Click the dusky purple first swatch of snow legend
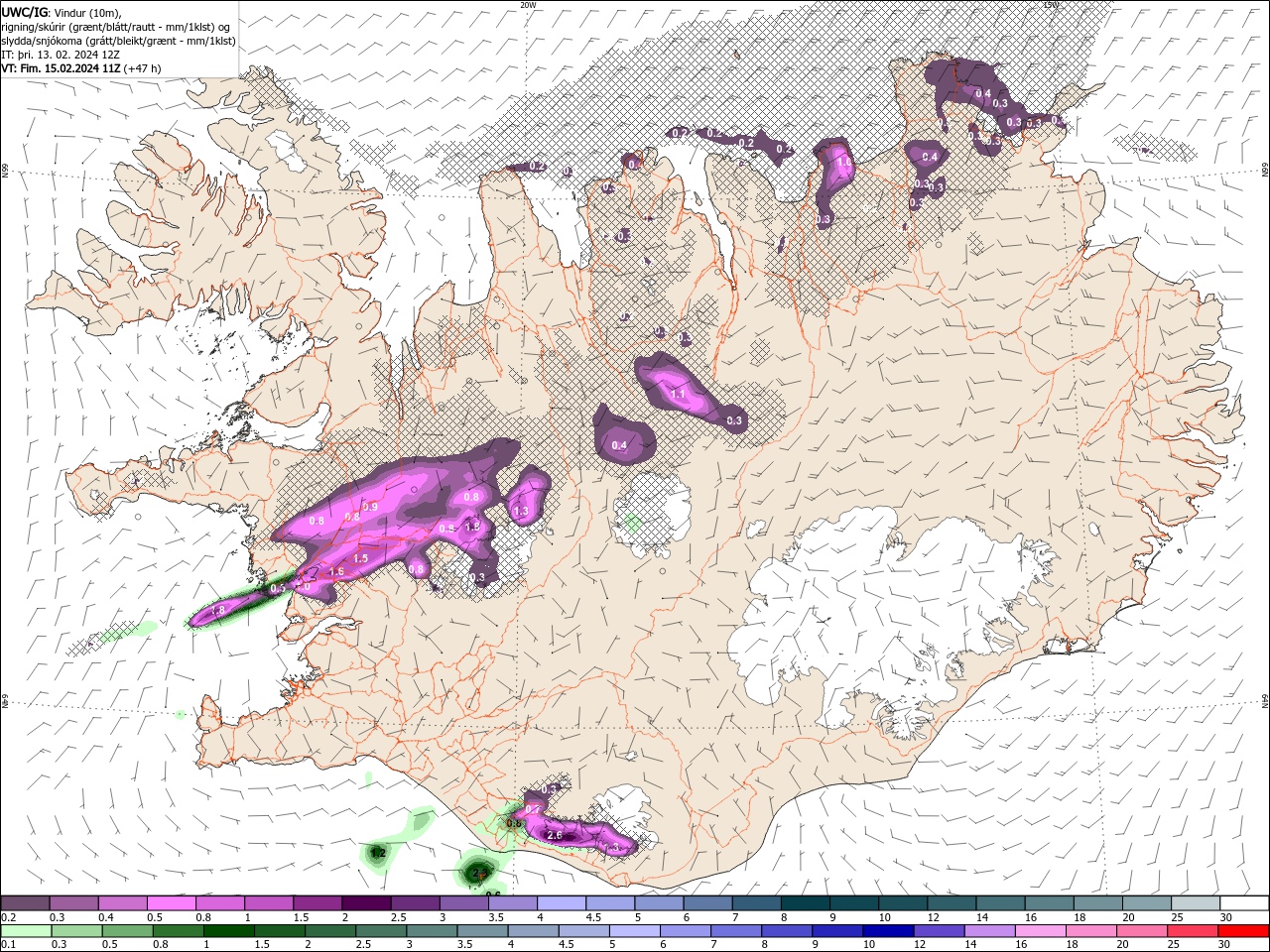The height and width of the screenshot is (952, 1270). [25, 903]
